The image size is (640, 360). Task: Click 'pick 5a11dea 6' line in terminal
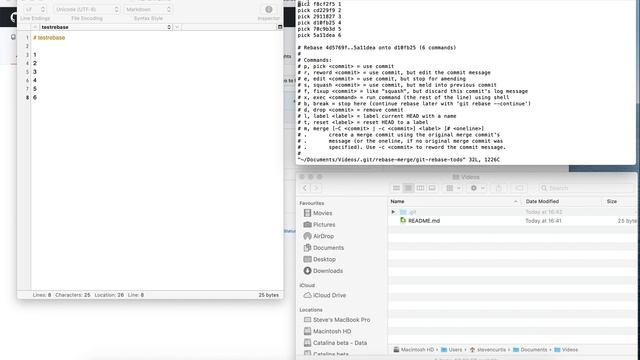(319, 36)
